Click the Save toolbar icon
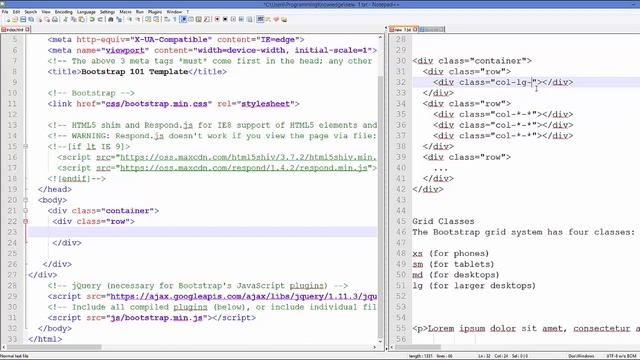Screen dimensions: 640x360 (x=23, y=19)
